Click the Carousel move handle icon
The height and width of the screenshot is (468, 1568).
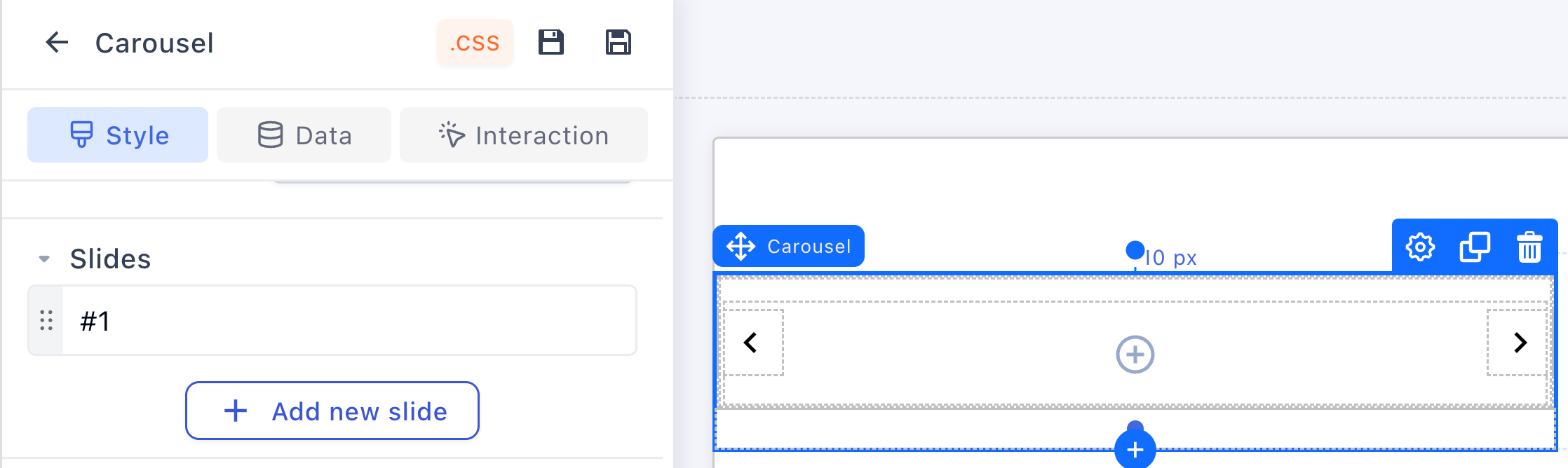(741, 247)
